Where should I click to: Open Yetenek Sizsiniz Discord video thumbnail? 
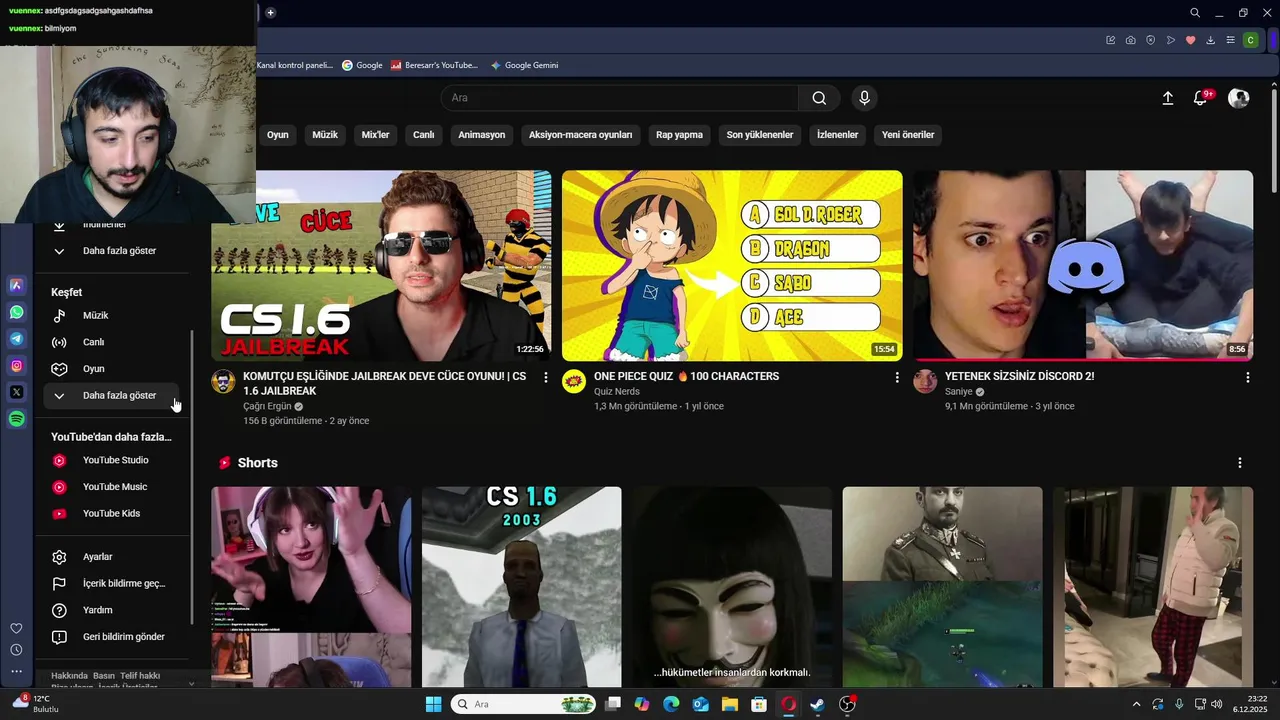pyautogui.click(x=1083, y=265)
